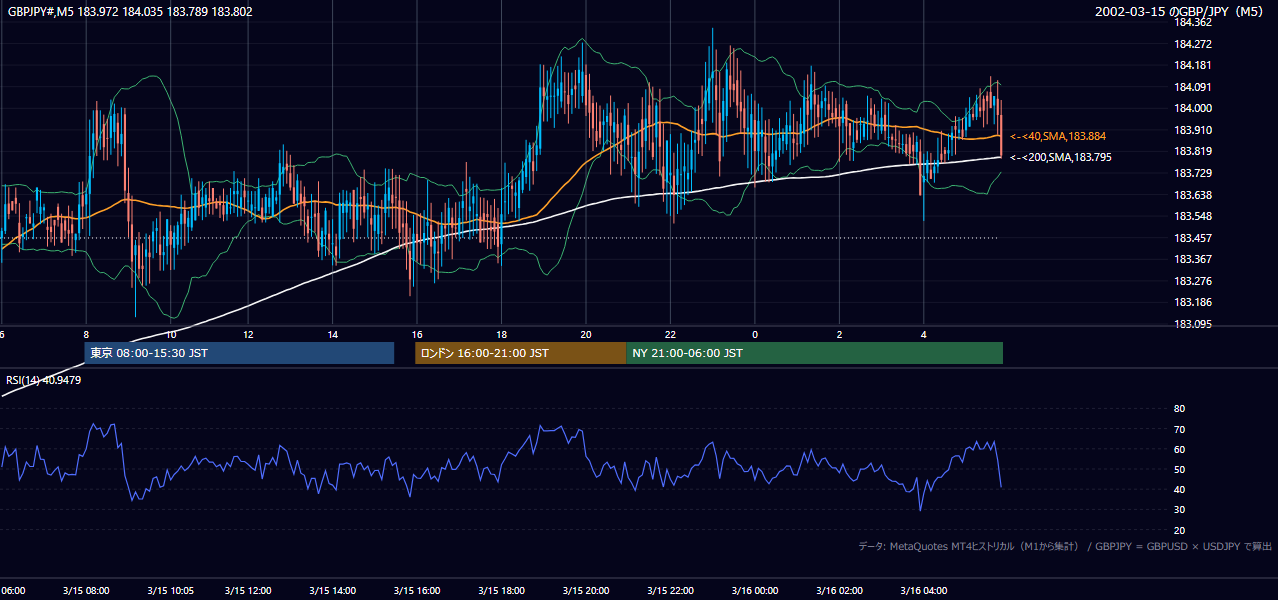Click the 184.181 price axis label
Viewport: 1278px width, 600px height.
pyautogui.click(x=1193, y=65)
